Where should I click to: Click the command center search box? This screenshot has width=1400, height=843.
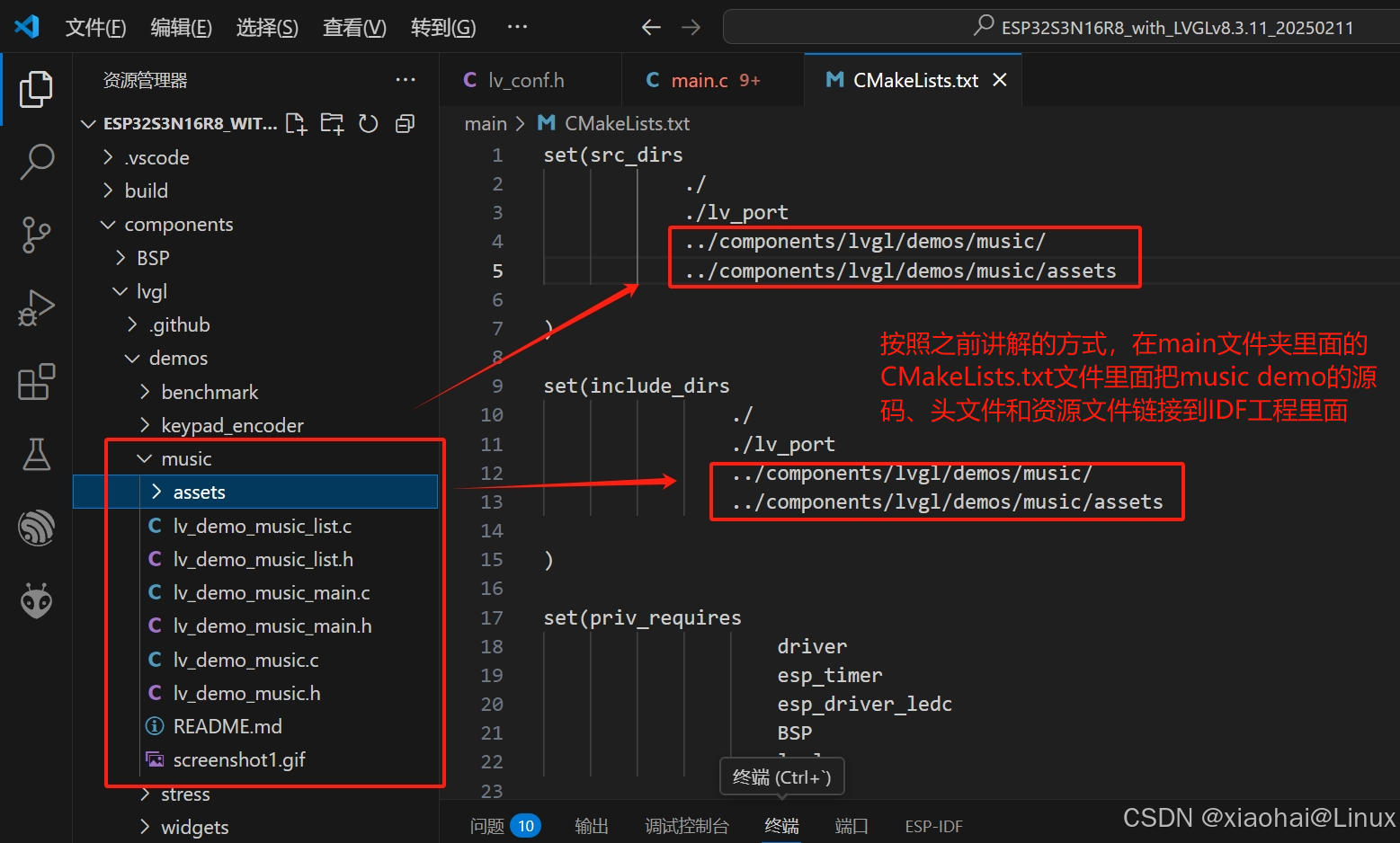1061,27
